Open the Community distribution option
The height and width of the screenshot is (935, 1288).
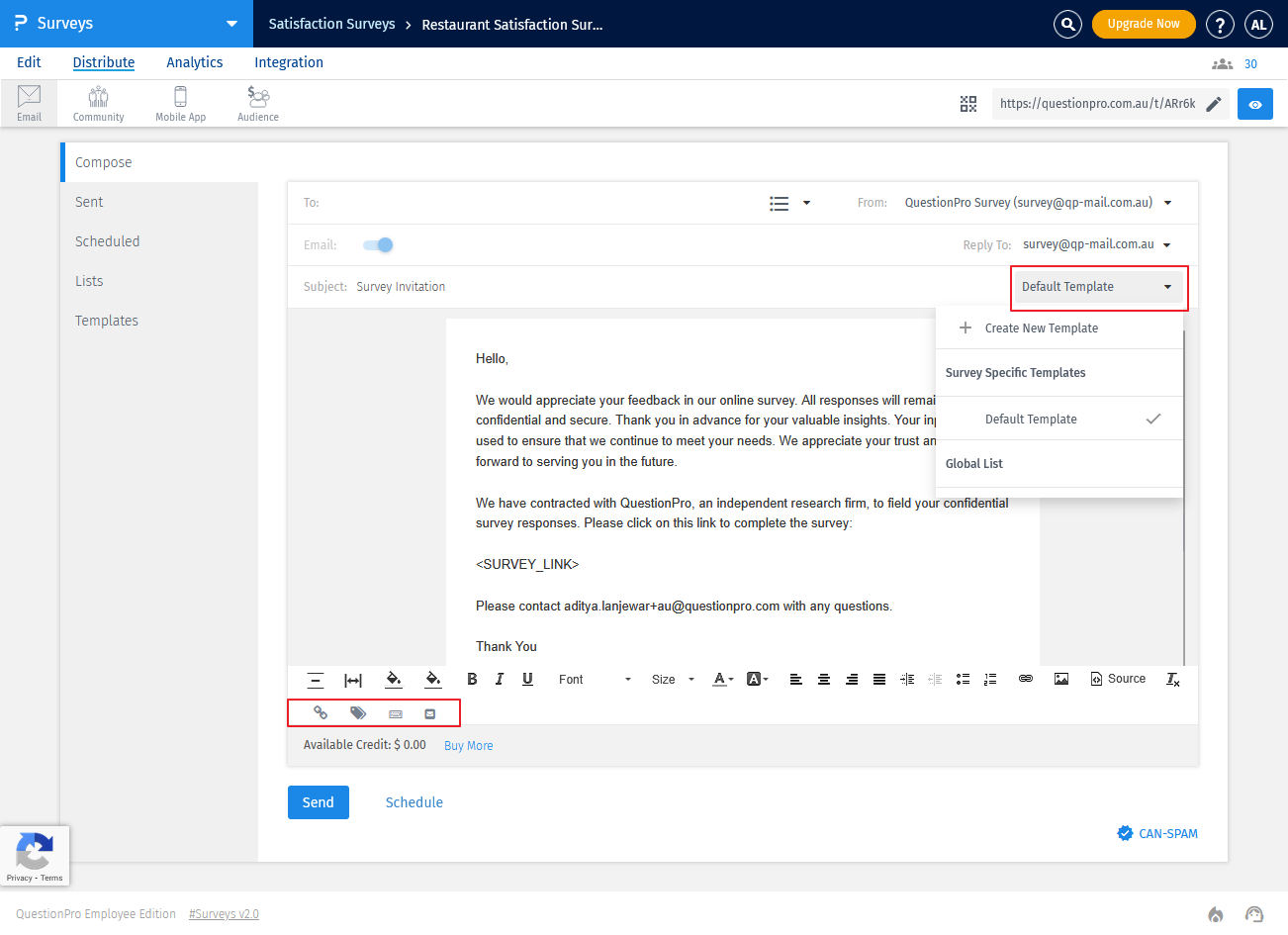97,102
